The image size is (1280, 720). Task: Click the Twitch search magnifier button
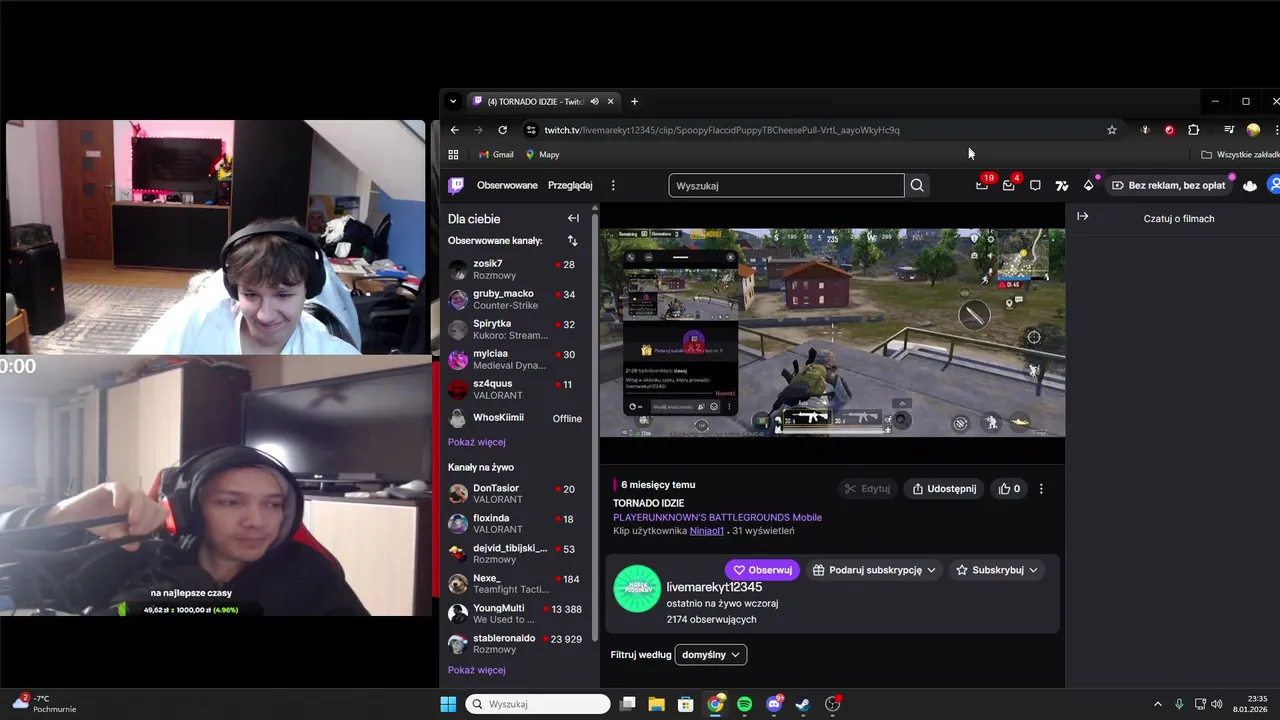(917, 185)
